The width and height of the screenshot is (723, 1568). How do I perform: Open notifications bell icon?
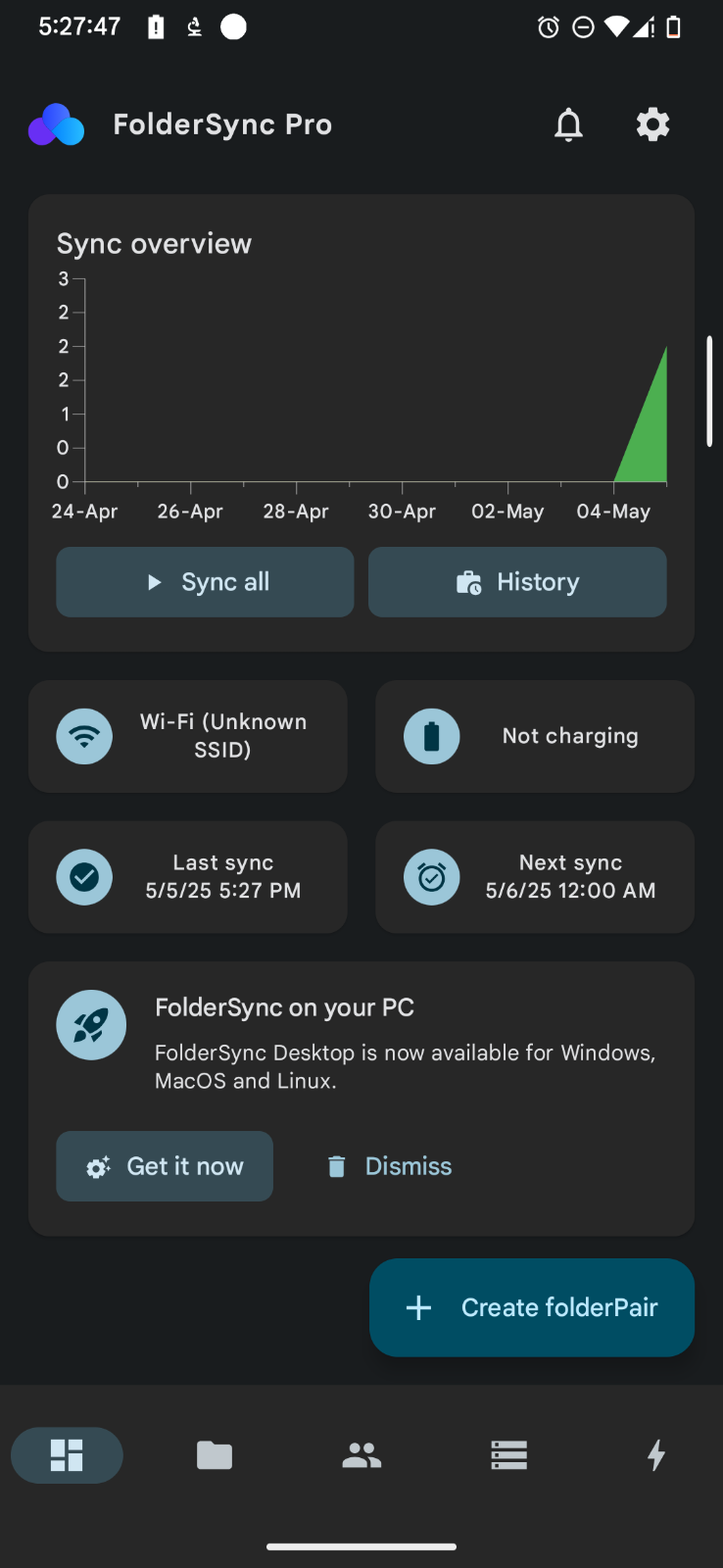568,125
